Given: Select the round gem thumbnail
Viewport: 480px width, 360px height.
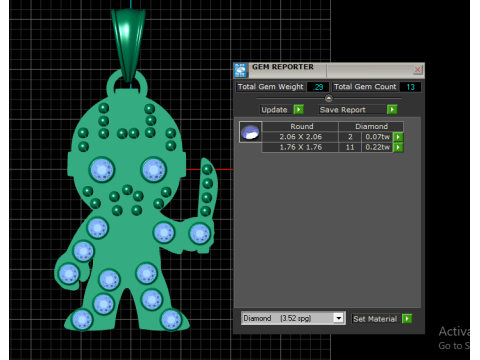Looking at the screenshot, I should tap(250, 132).
